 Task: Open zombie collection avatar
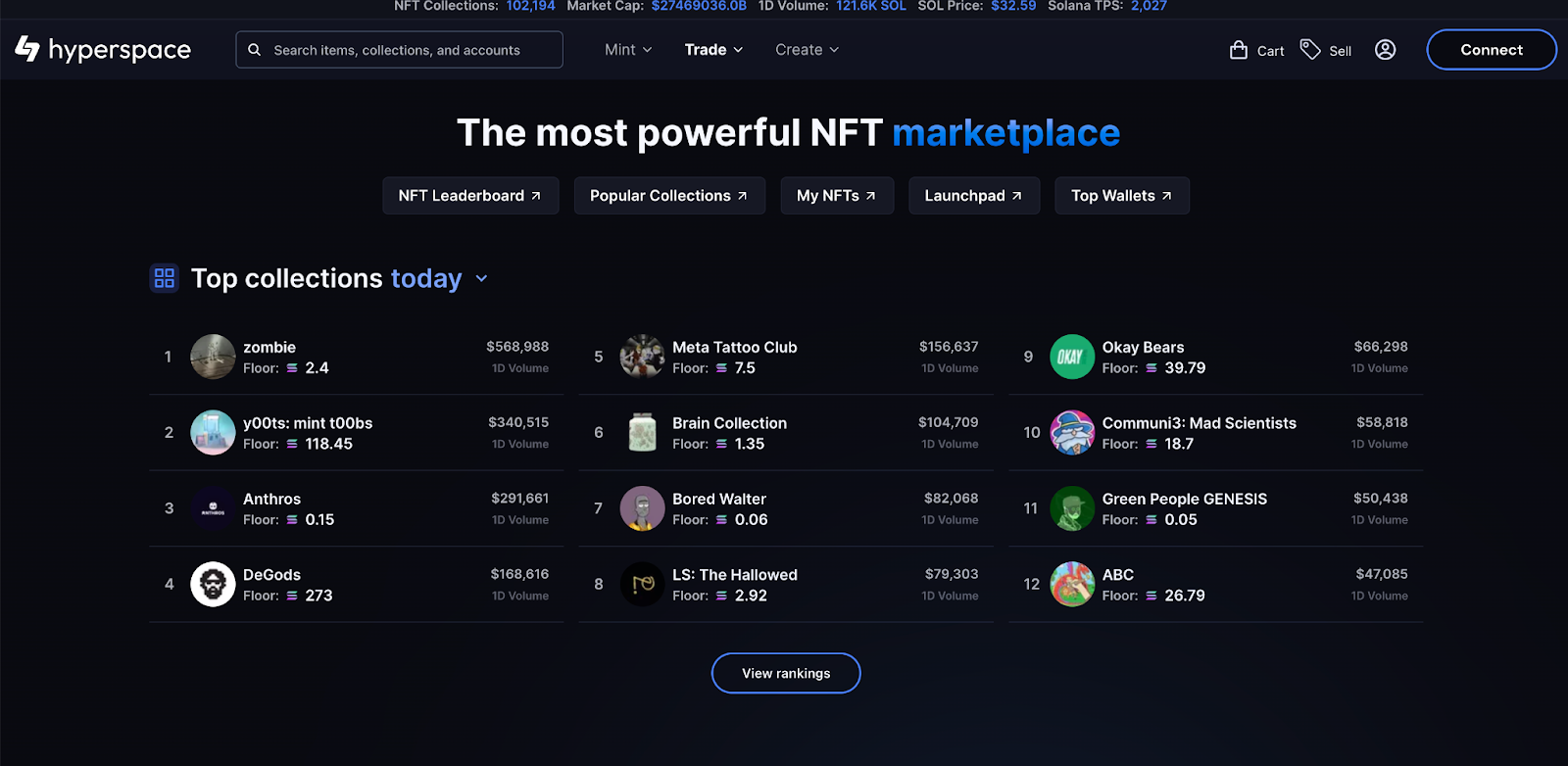[x=213, y=357]
